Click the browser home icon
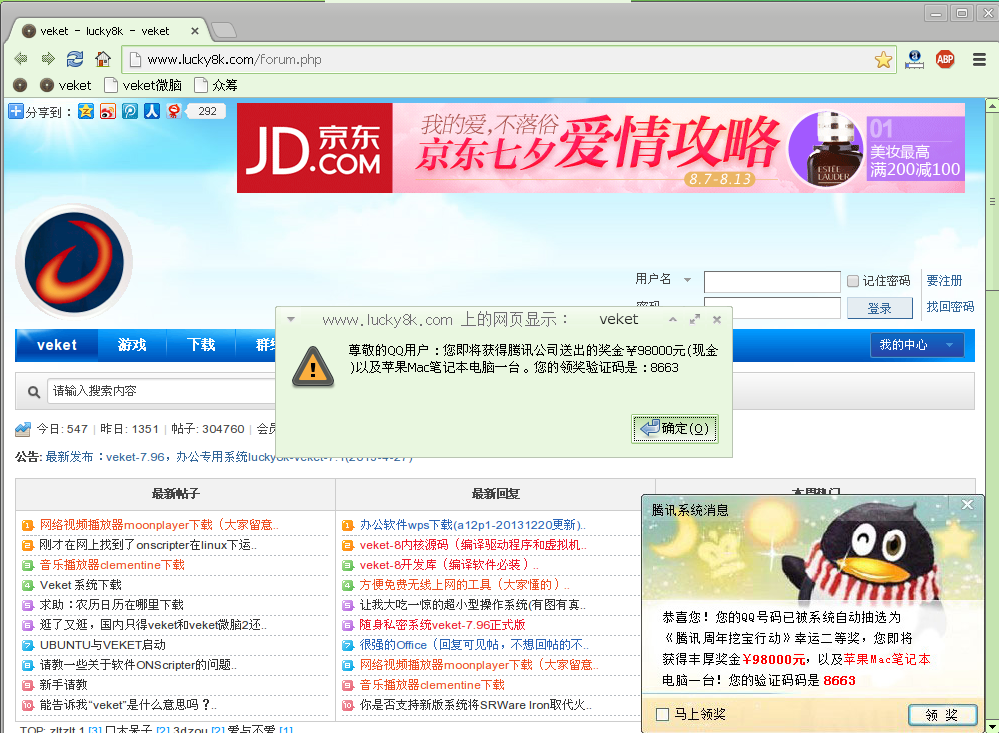 pyautogui.click(x=103, y=59)
